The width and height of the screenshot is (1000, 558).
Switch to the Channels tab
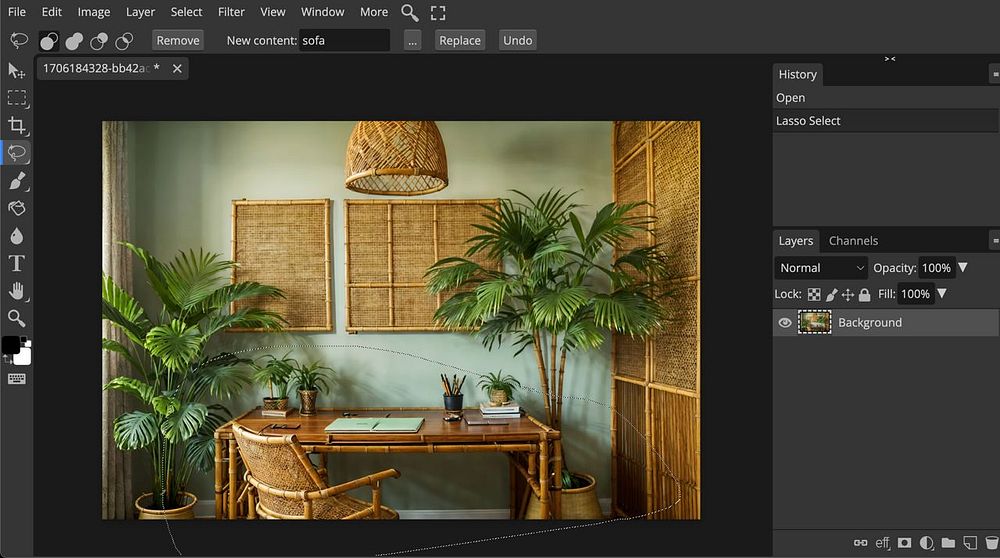pos(853,241)
